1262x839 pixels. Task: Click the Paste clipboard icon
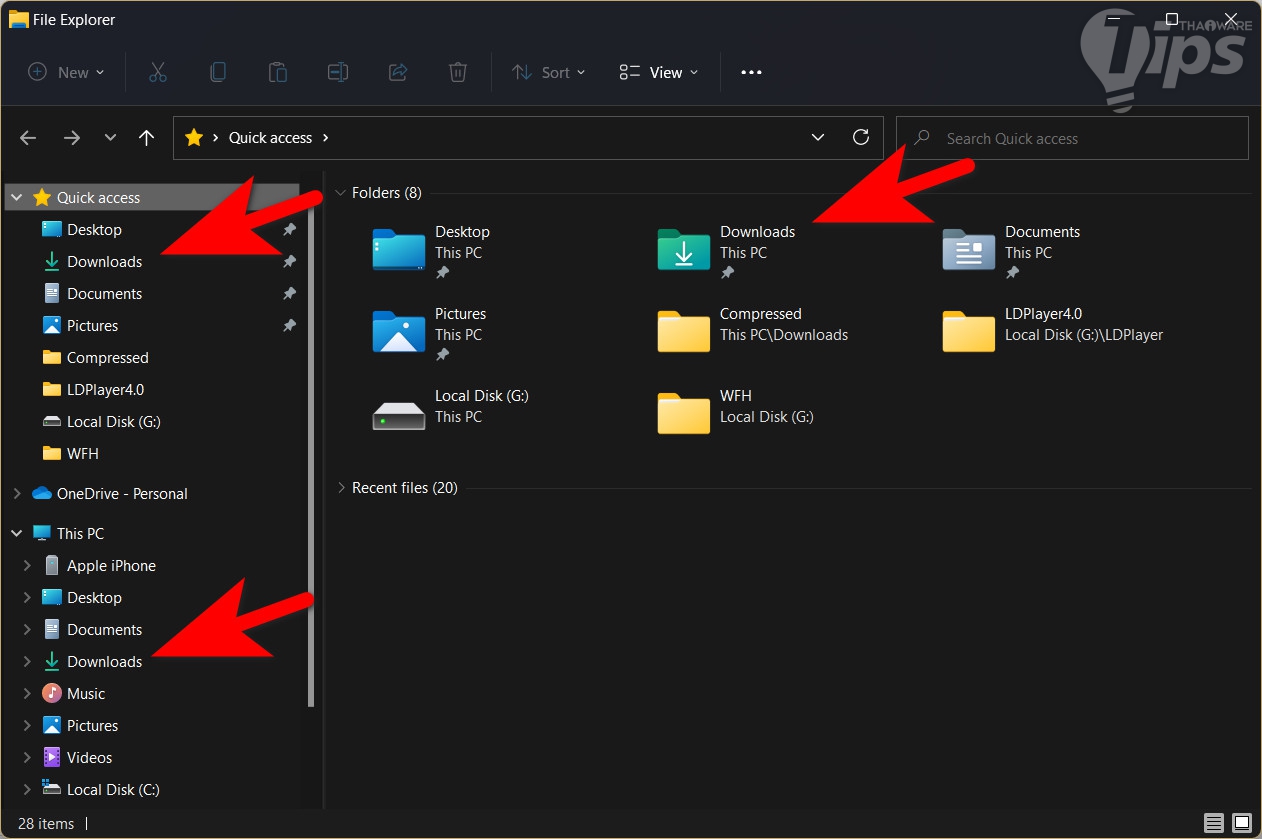[277, 72]
